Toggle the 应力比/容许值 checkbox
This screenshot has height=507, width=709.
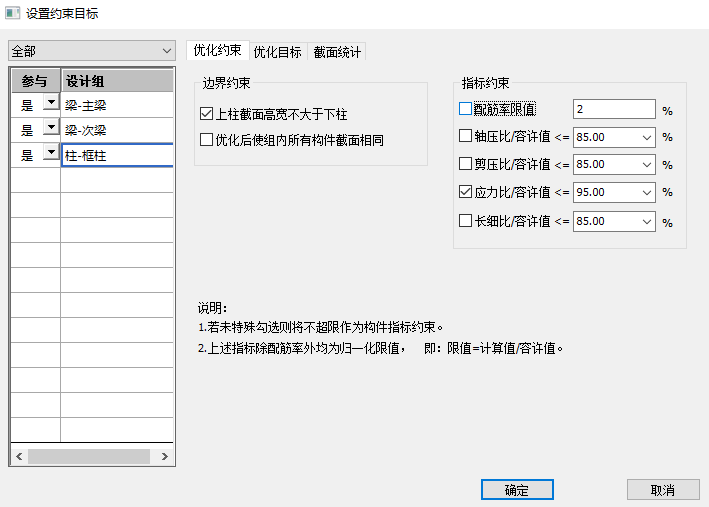[x=465, y=192]
